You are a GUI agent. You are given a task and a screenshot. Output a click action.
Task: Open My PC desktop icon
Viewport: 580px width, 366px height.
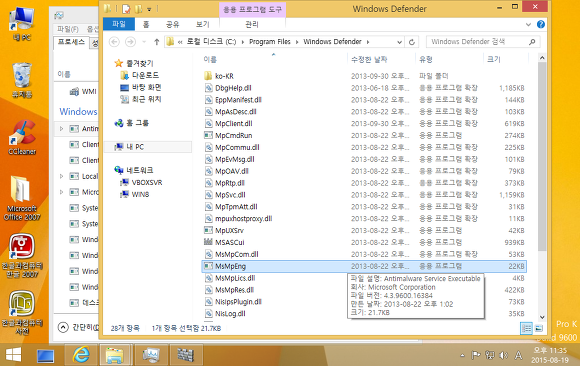click(x=22, y=24)
